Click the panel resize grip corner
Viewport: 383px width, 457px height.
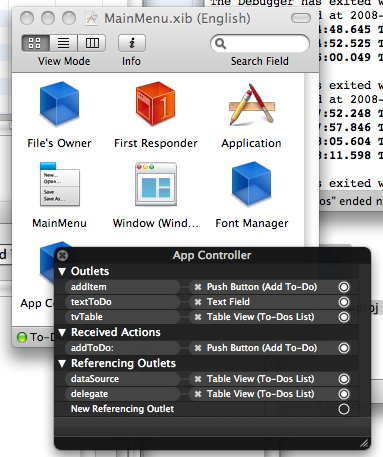(364, 443)
